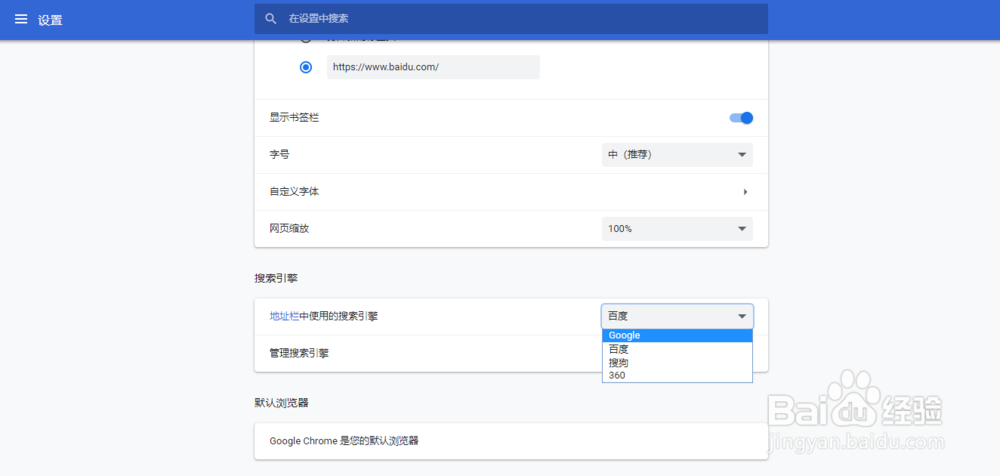Open the hamburger main menu icon
This screenshot has width=1000, height=476.
pyautogui.click(x=20, y=19)
